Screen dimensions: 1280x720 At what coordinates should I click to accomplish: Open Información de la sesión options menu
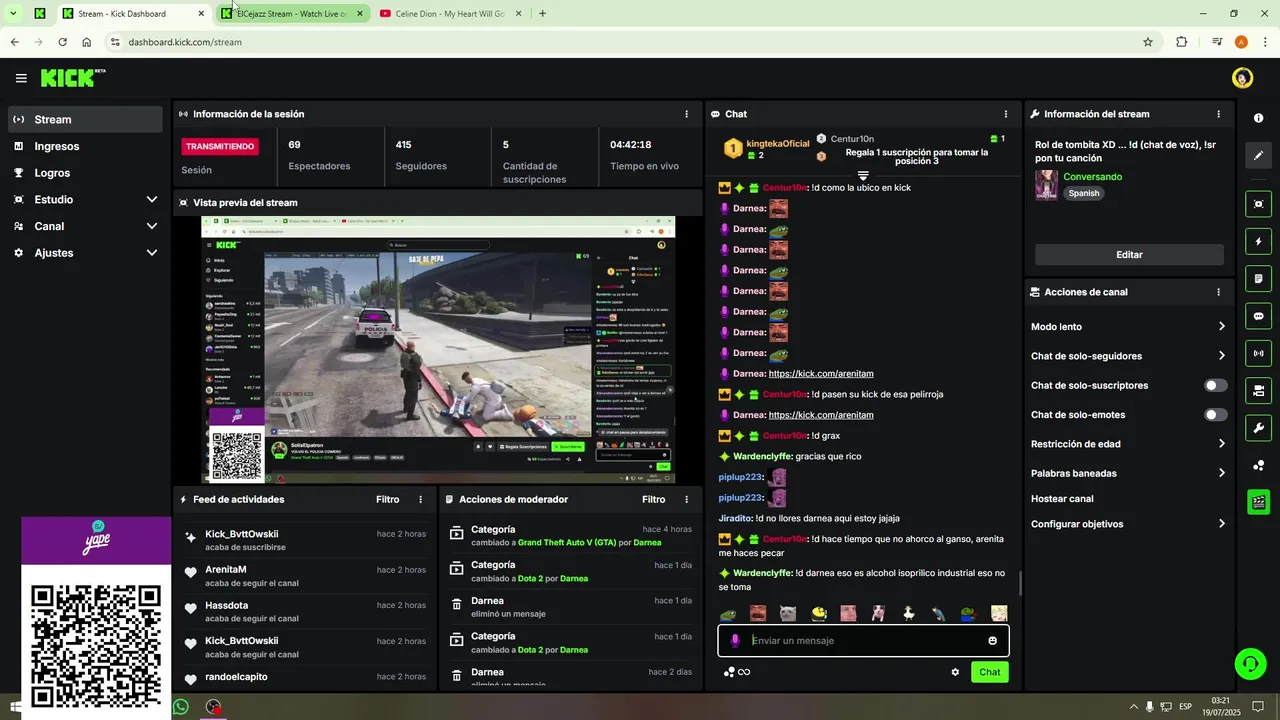coord(686,114)
